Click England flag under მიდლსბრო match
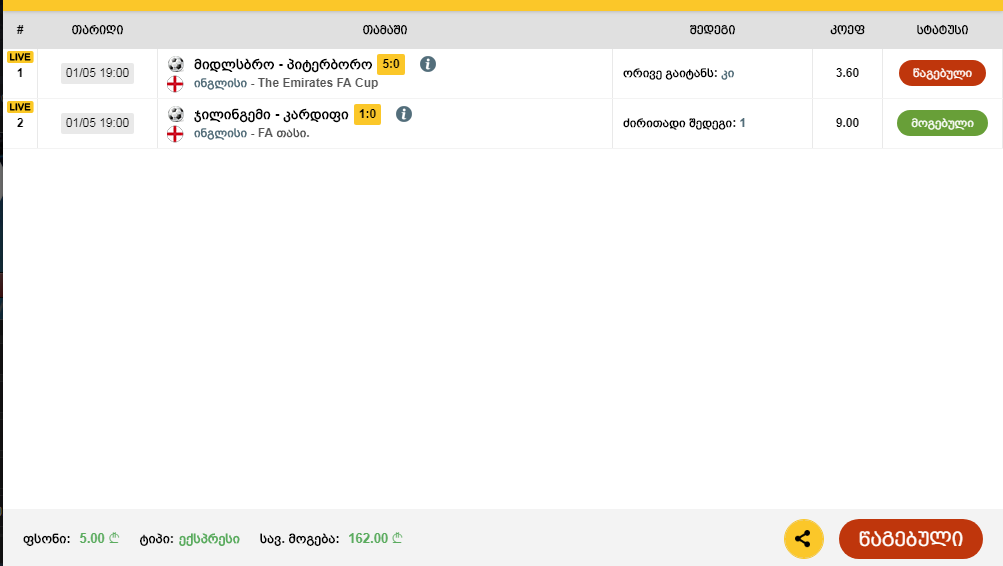The height and width of the screenshot is (566, 1003). (175, 84)
